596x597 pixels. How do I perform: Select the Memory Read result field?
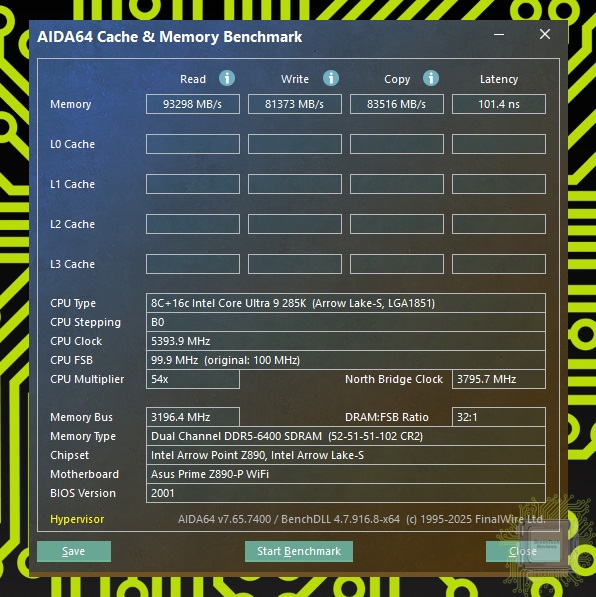[193, 104]
